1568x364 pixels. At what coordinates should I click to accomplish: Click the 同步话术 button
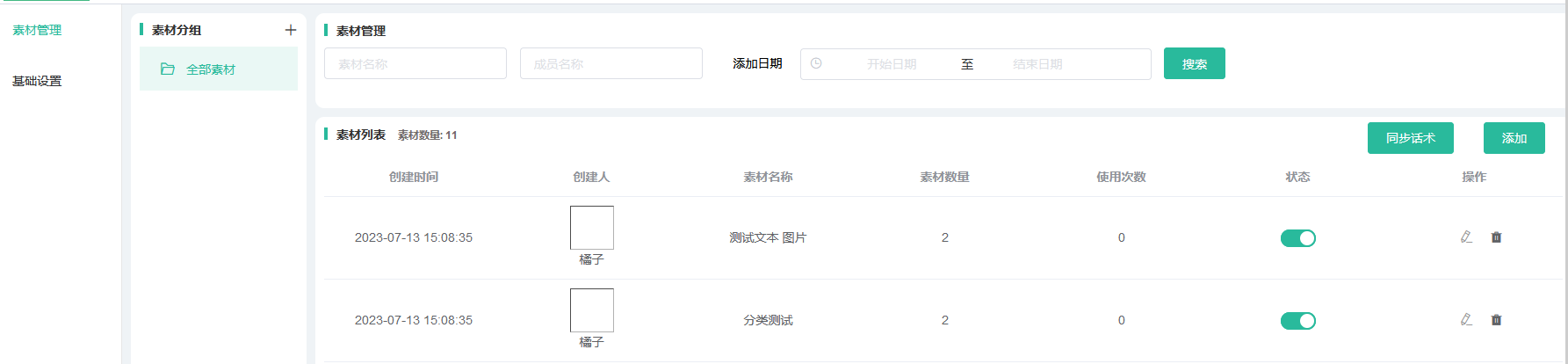(1410, 138)
